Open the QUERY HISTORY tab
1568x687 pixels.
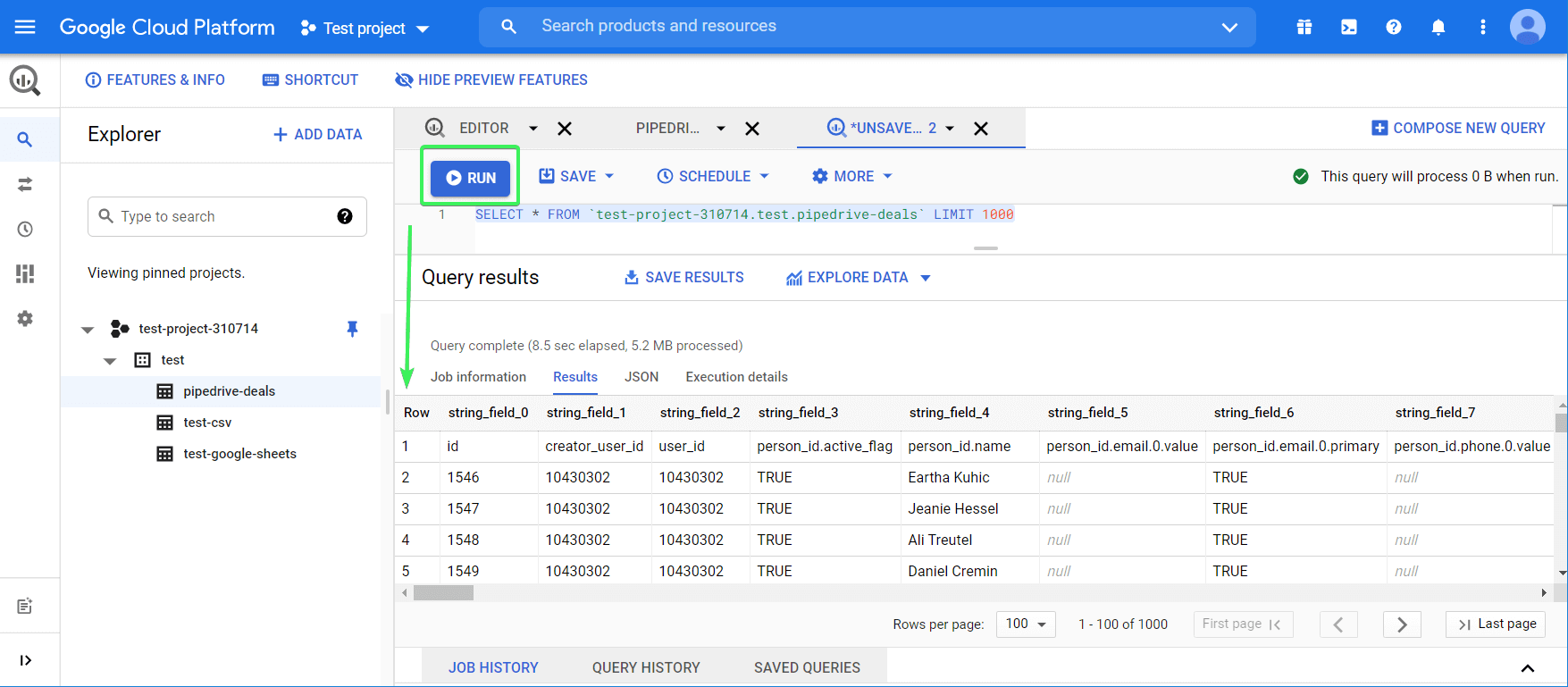tap(646, 668)
